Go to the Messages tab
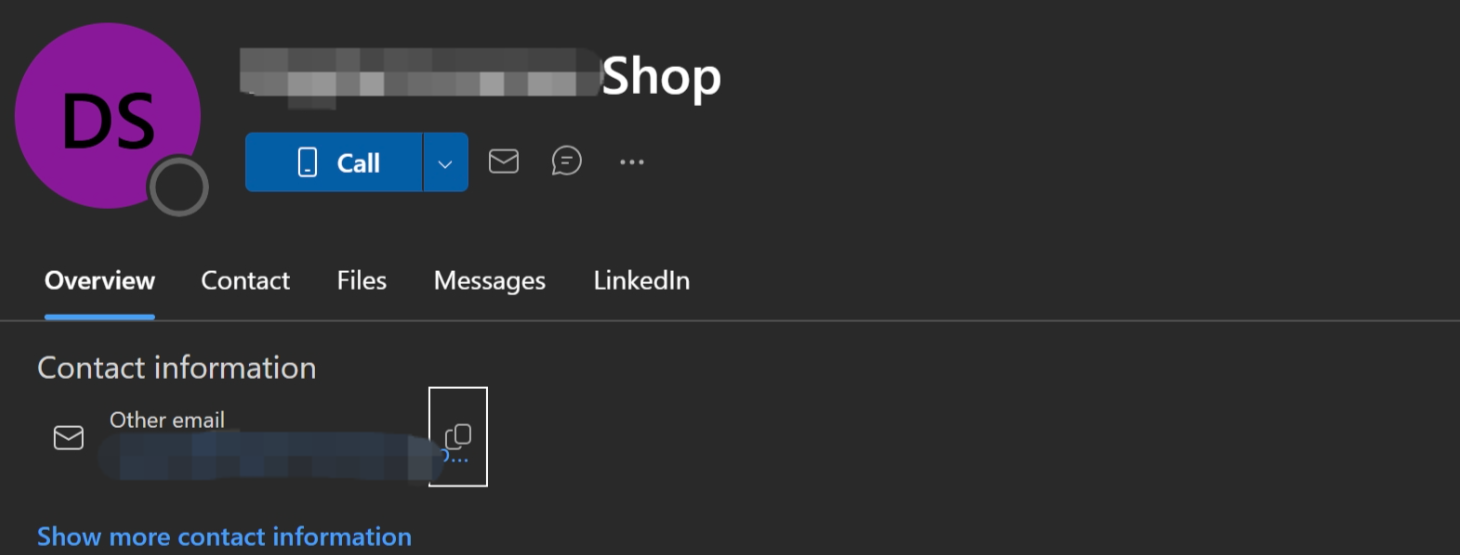1460x555 pixels. [490, 281]
